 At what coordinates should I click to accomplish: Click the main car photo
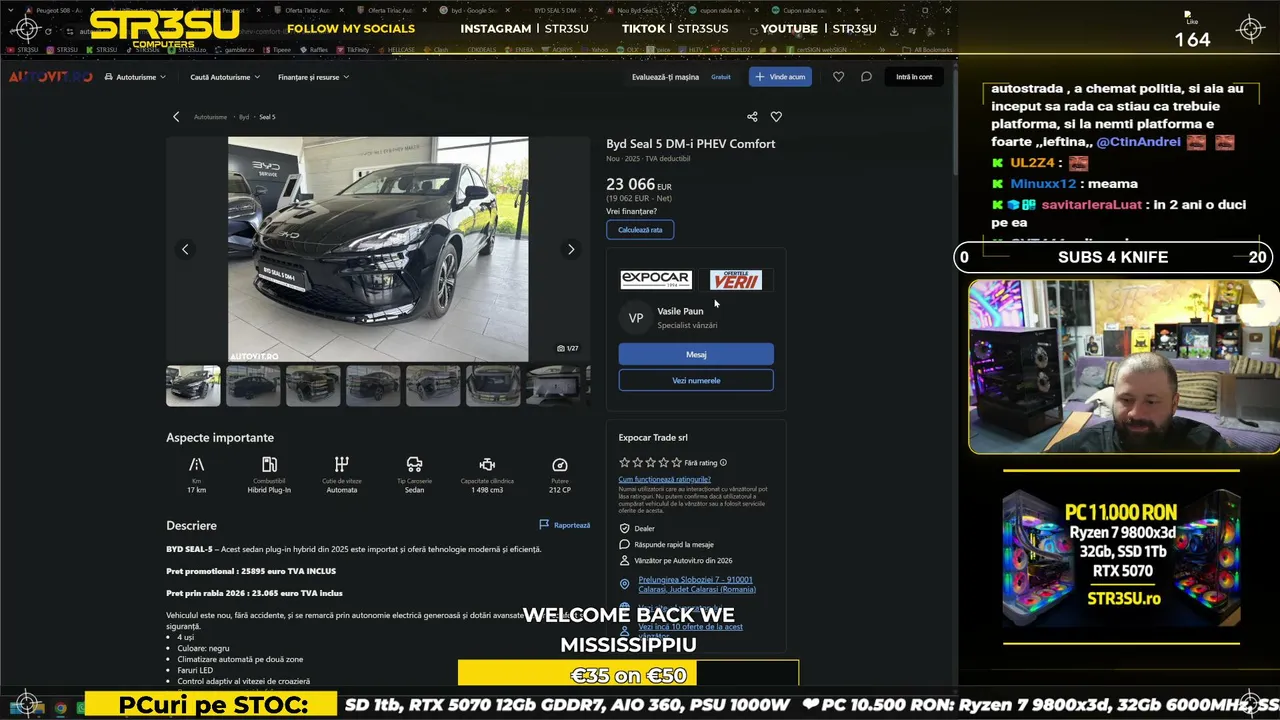coord(378,249)
